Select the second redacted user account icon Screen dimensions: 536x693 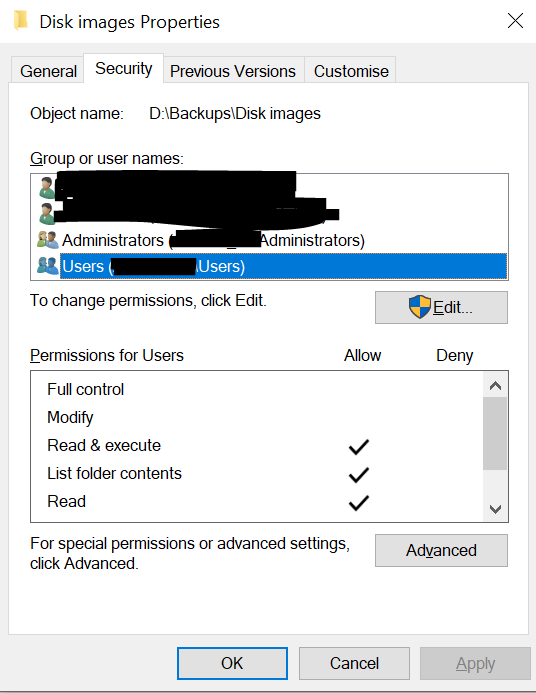(x=47, y=214)
